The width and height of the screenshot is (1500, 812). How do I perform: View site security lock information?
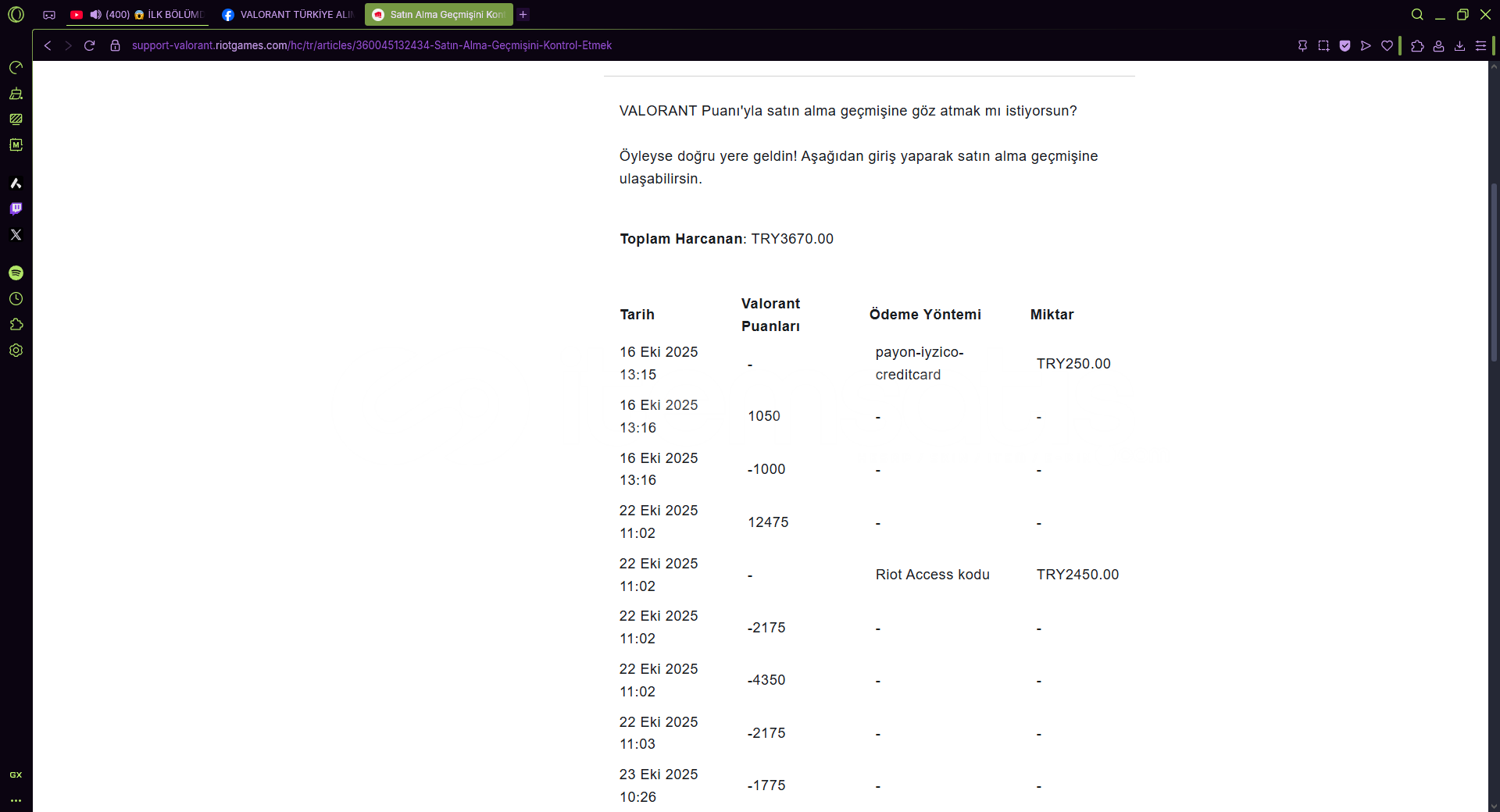click(115, 46)
